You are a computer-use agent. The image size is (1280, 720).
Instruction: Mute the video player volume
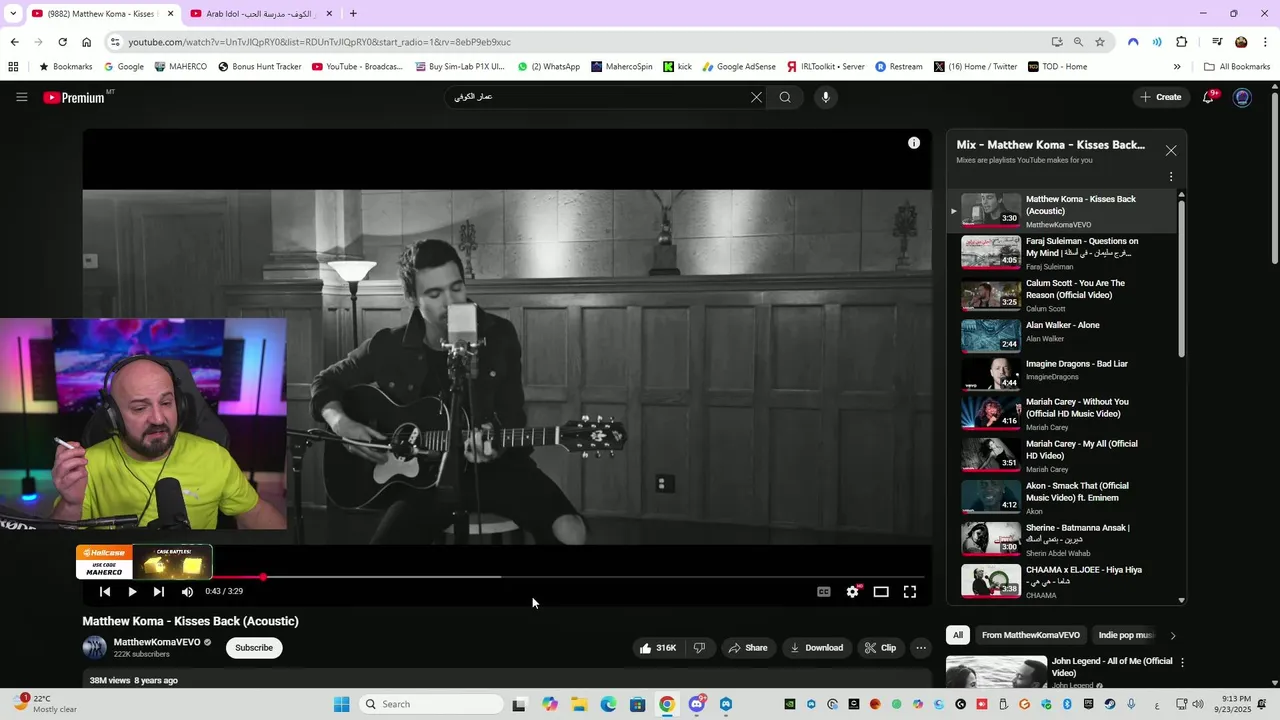pyautogui.click(x=187, y=592)
